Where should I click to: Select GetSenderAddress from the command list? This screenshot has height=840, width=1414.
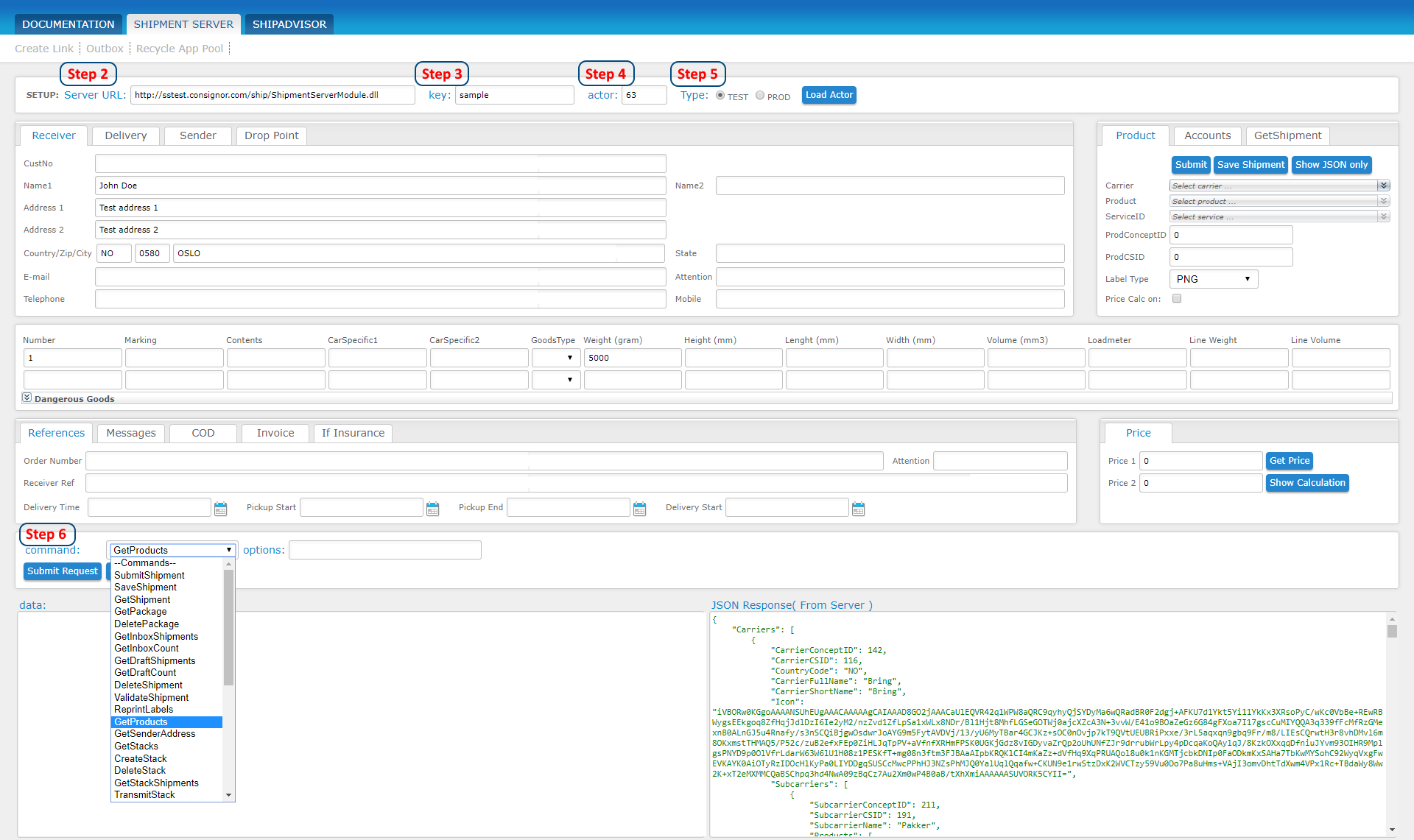(166, 734)
